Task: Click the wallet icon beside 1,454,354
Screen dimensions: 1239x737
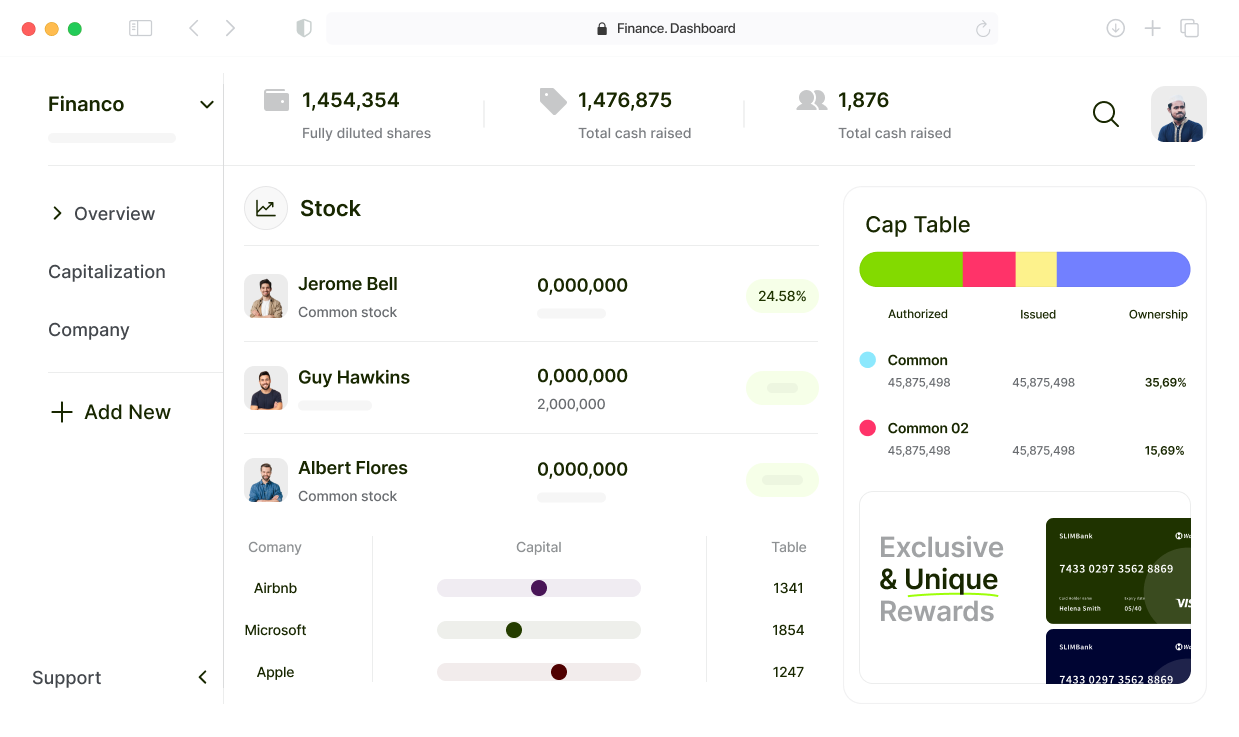Action: tap(276, 100)
